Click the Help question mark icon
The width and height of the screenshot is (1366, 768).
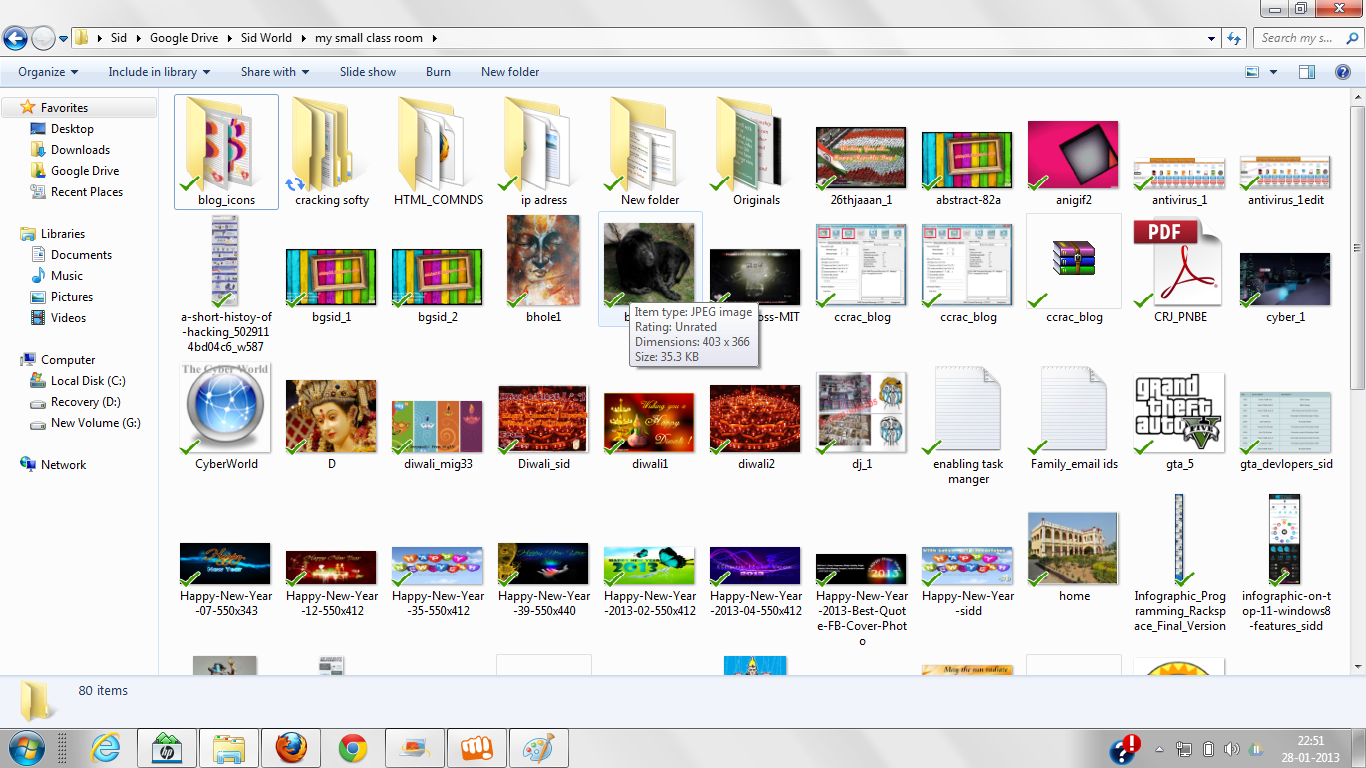click(x=1344, y=71)
